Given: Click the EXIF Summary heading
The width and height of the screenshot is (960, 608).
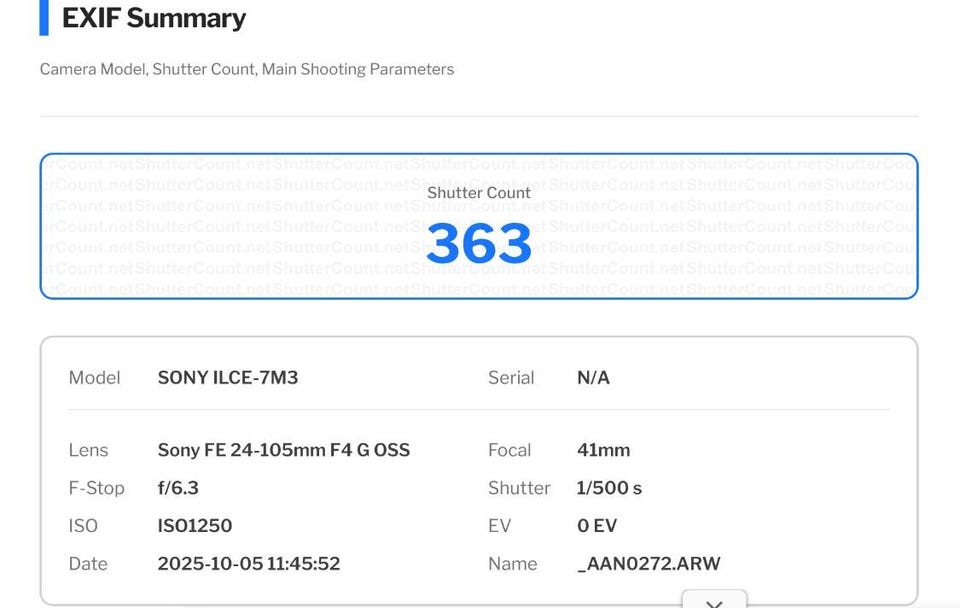Looking at the screenshot, I should click(x=154, y=18).
